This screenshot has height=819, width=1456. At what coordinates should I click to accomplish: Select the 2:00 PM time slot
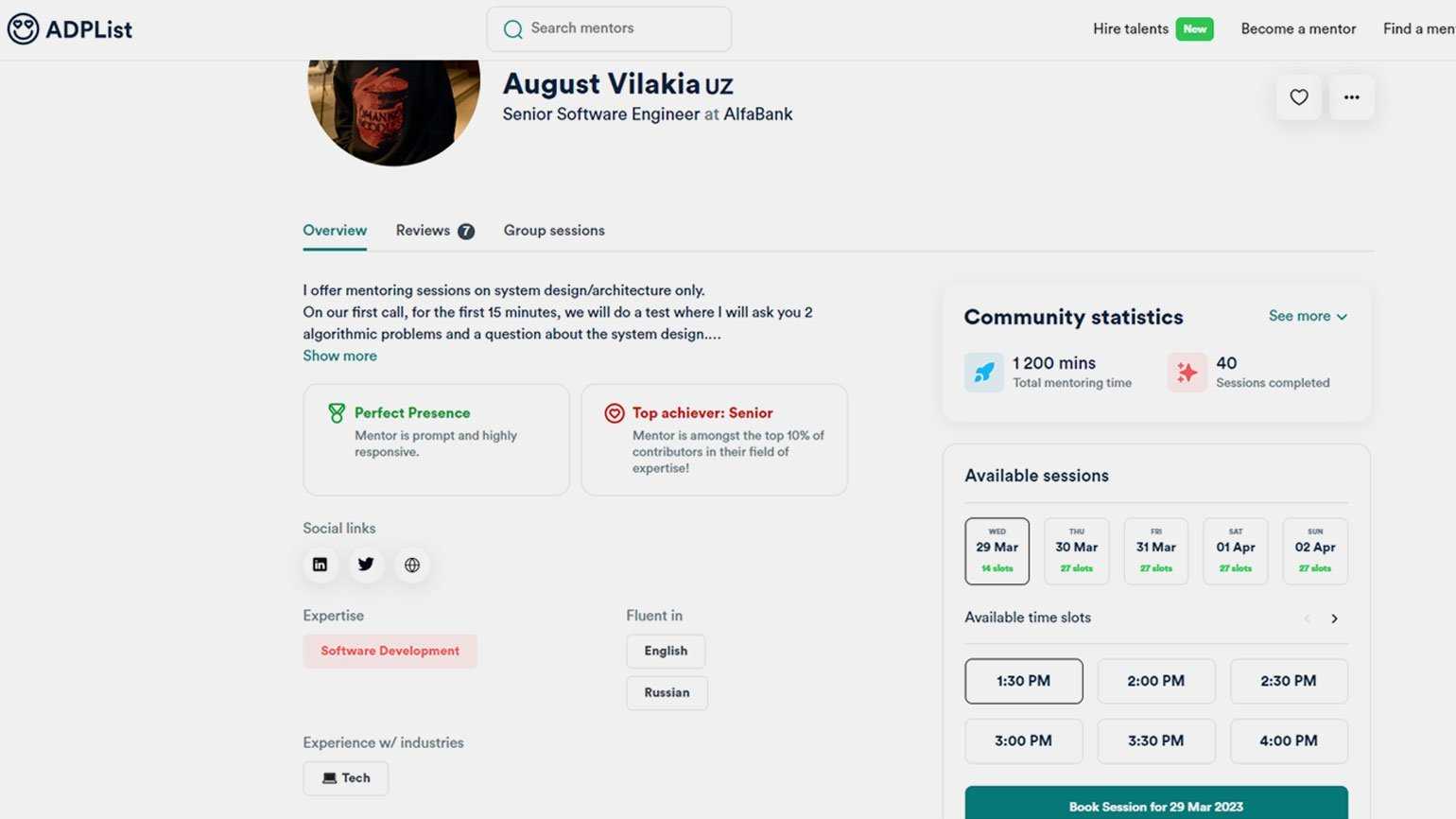tap(1155, 681)
